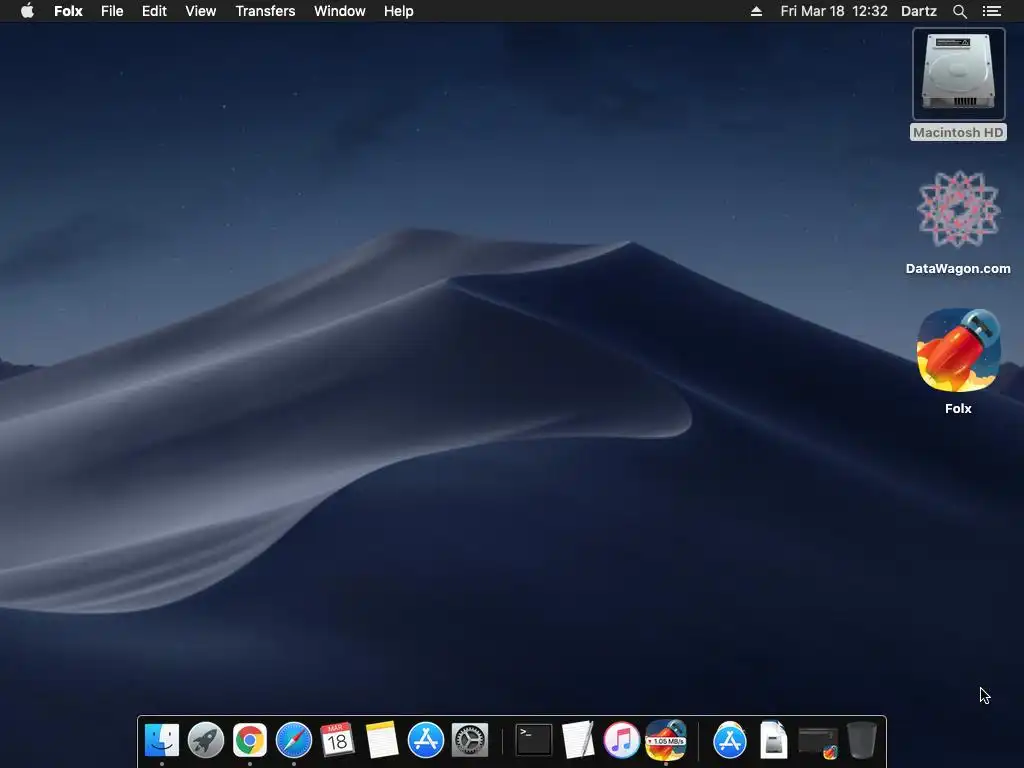Open the View menu
This screenshot has width=1024, height=768.
(200, 11)
